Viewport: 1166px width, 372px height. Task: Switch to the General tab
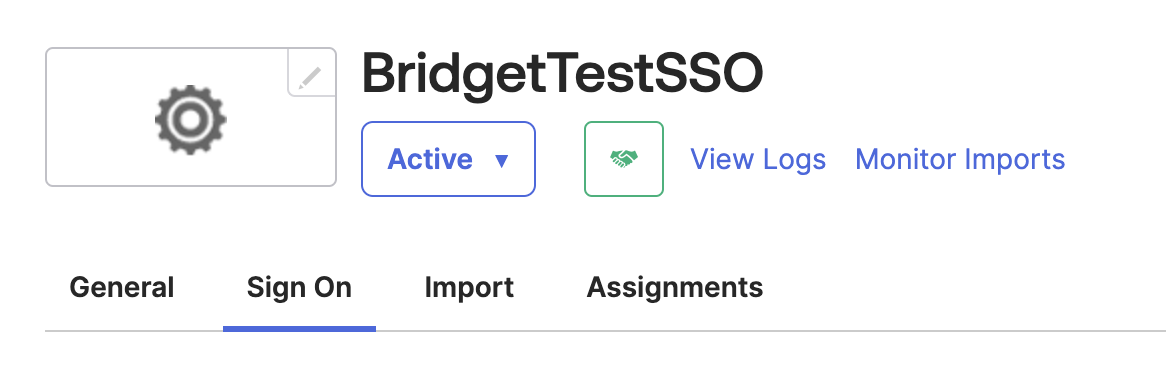[122, 287]
